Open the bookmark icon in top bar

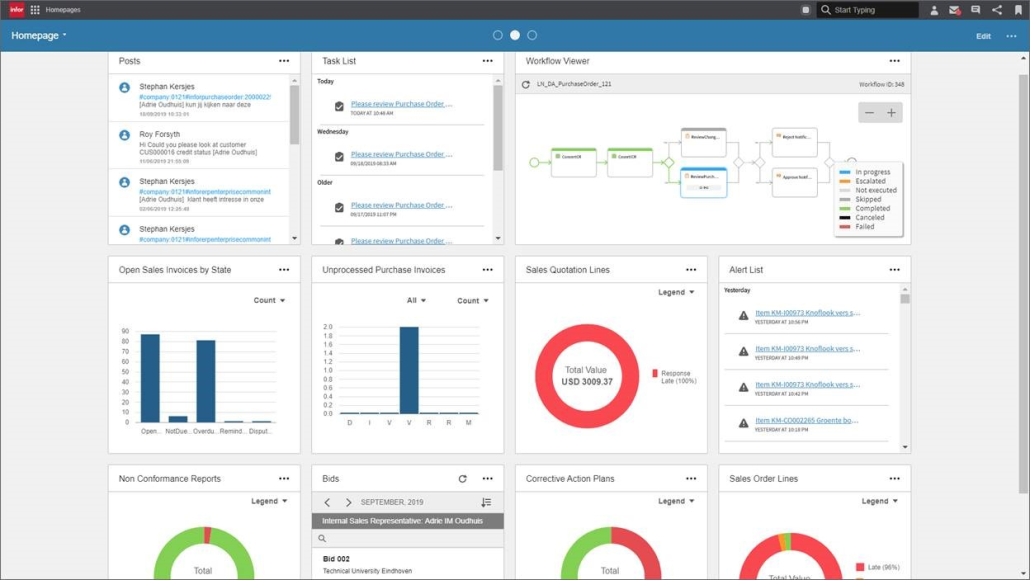click(x=1018, y=10)
